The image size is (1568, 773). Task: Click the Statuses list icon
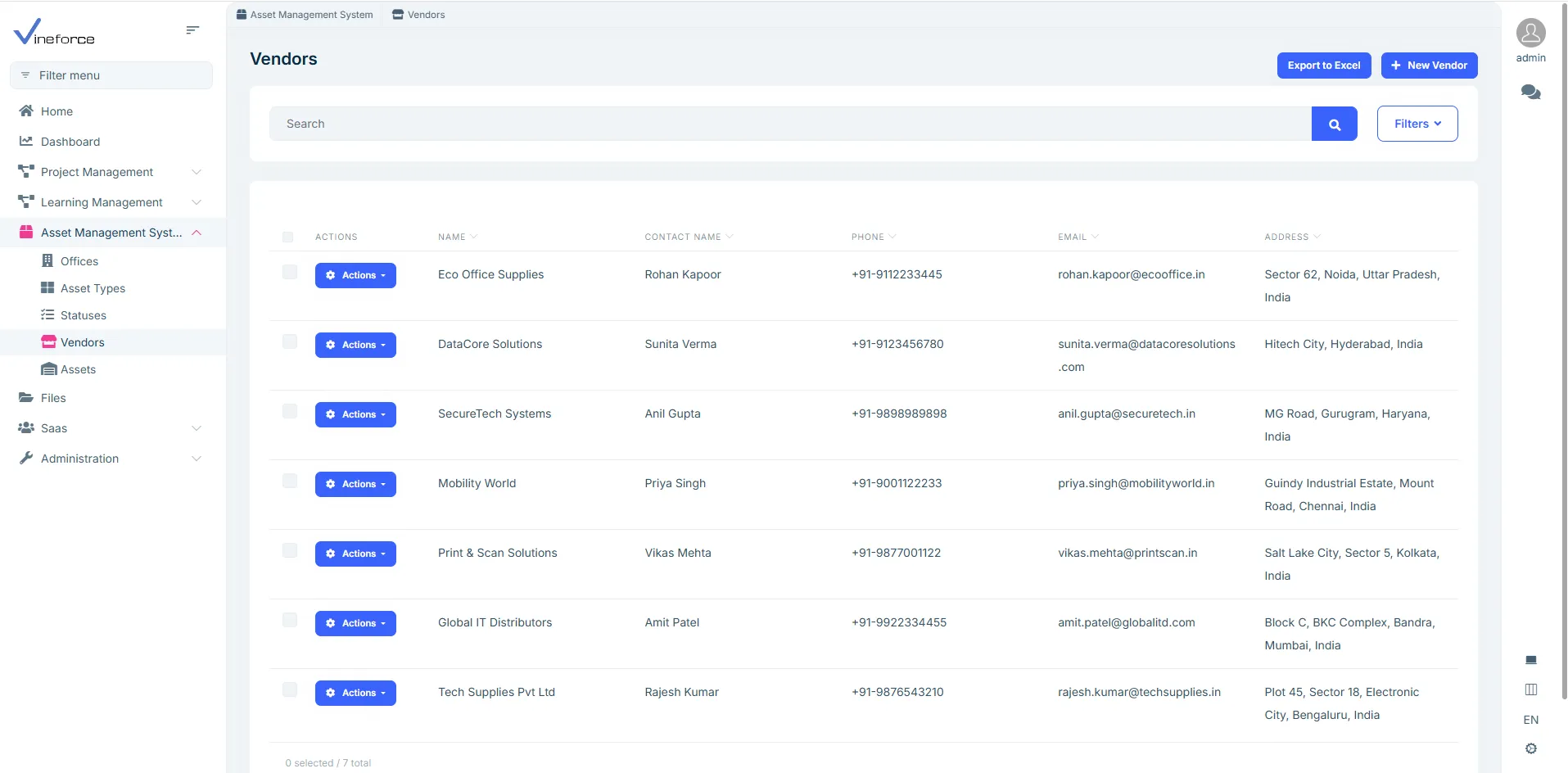47,314
